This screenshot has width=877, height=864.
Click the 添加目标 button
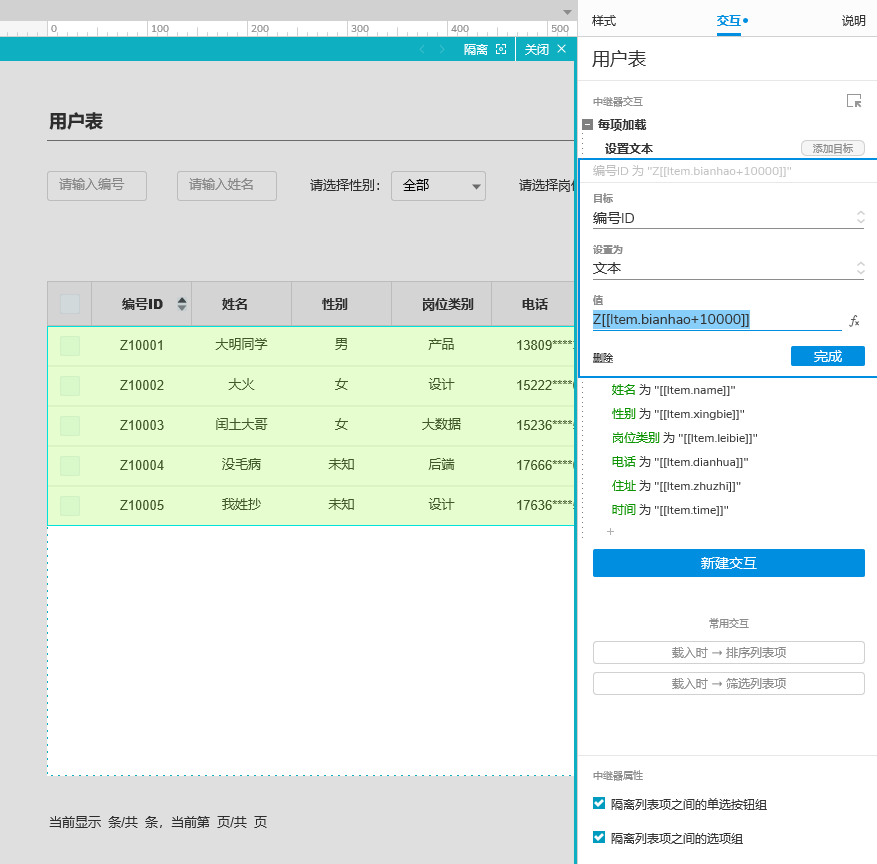tap(833, 148)
